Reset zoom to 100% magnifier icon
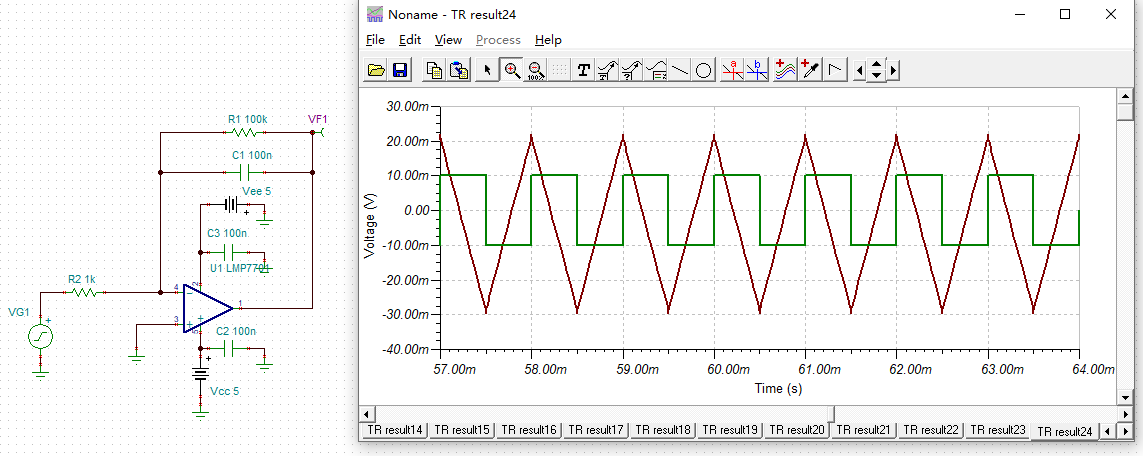Screen dimensions: 1143x456 pyautogui.click(x=536, y=70)
